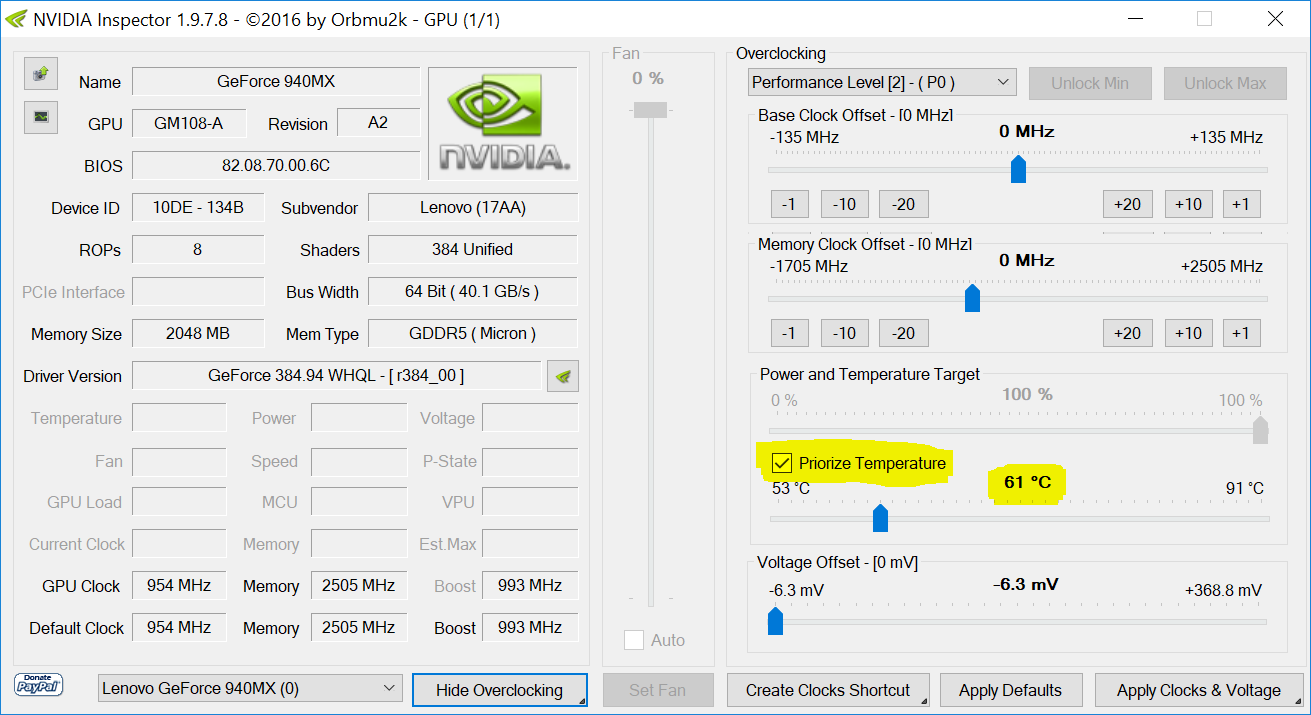1311x715 pixels.
Task: Click +10 under Memory Clock Offset
Action: pyautogui.click(x=1188, y=333)
